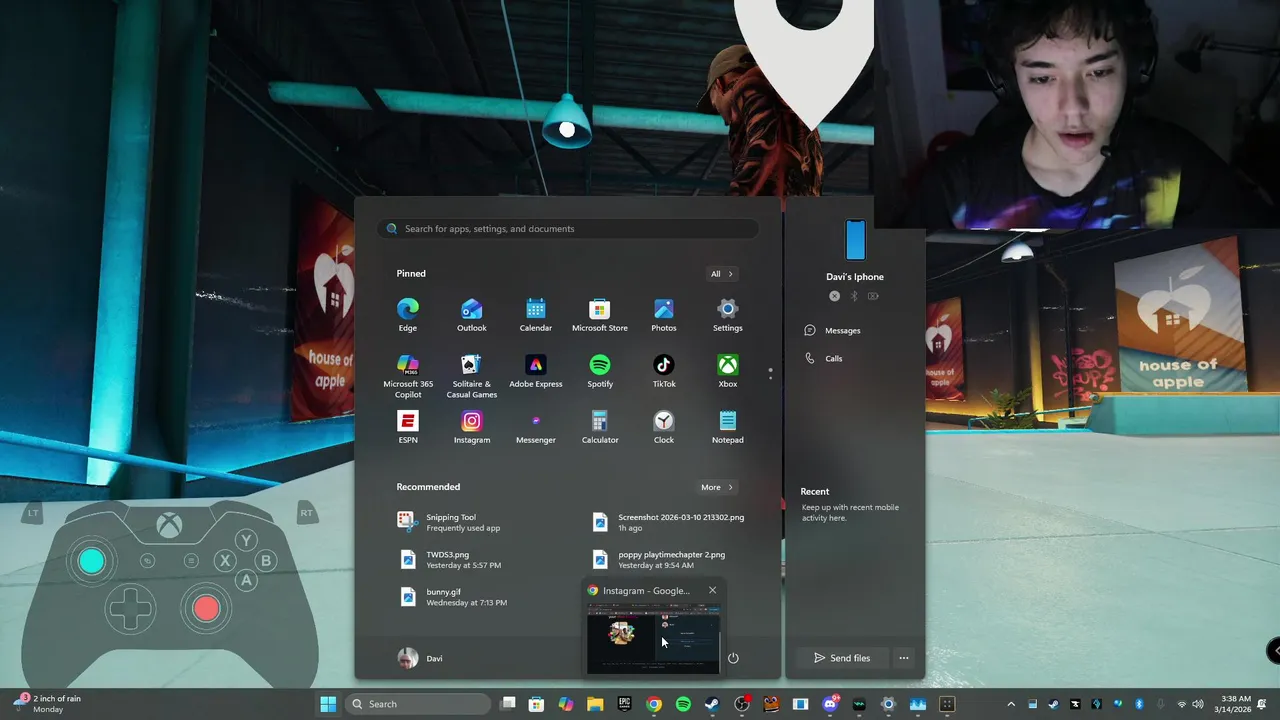Open the TikTok pinned app
This screenshot has width=1280, height=720.
[664, 371]
